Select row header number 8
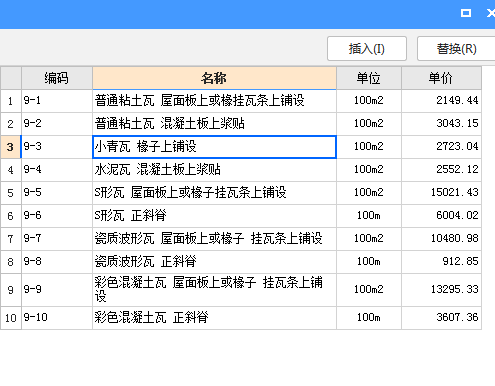Image resolution: width=495 pixels, height=386 pixels. click(11, 262)
